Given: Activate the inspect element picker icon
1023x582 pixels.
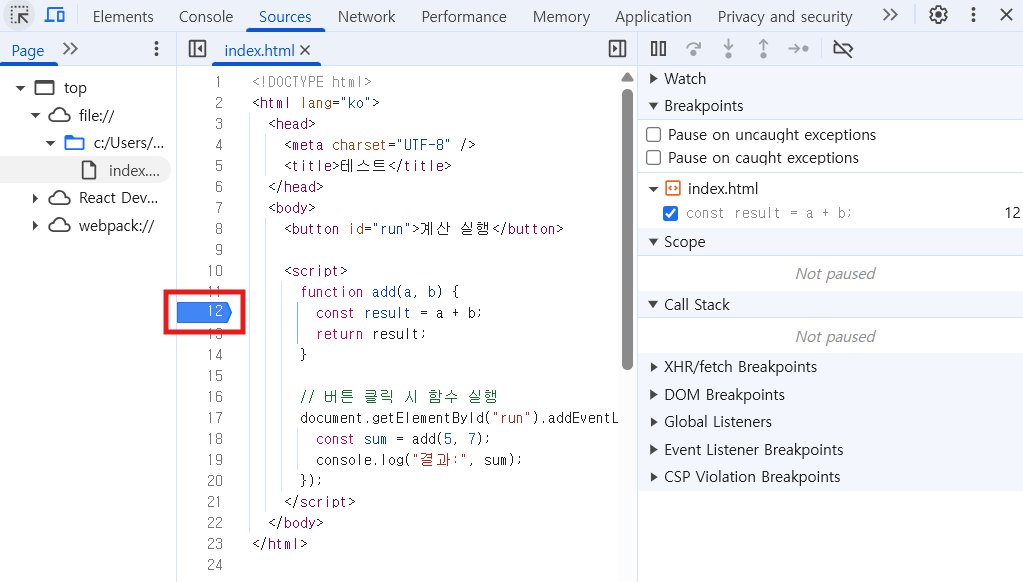Looking at the screenshot, I should 20,15.
